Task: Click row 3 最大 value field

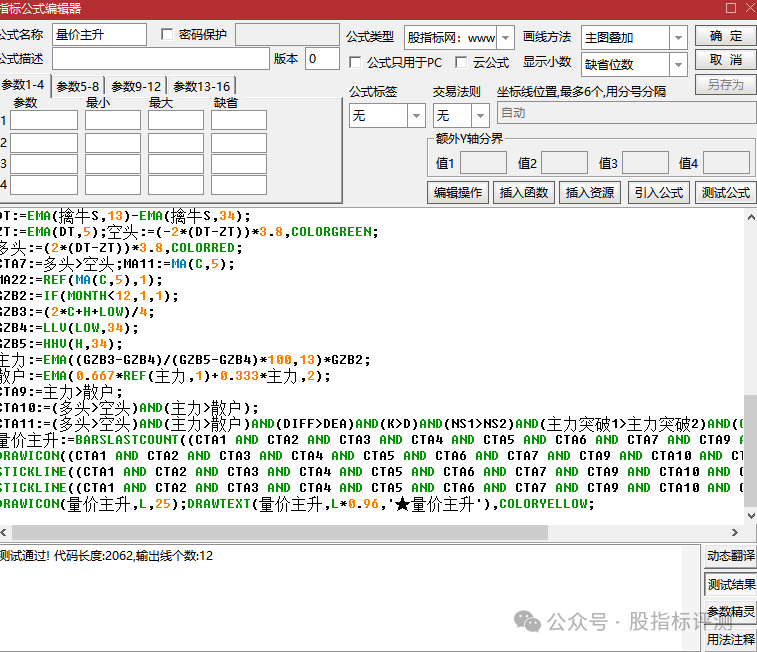Action: pos(176,164)
